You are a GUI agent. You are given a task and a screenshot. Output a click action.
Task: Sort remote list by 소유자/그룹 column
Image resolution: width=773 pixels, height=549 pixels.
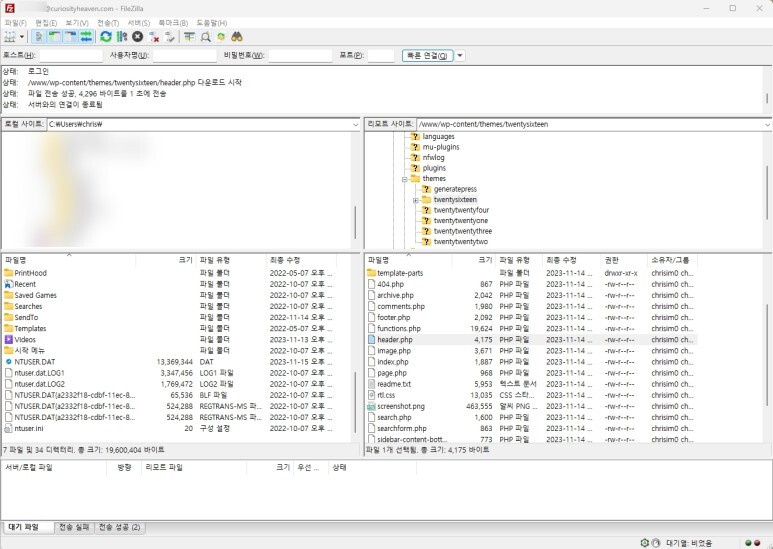671,260
